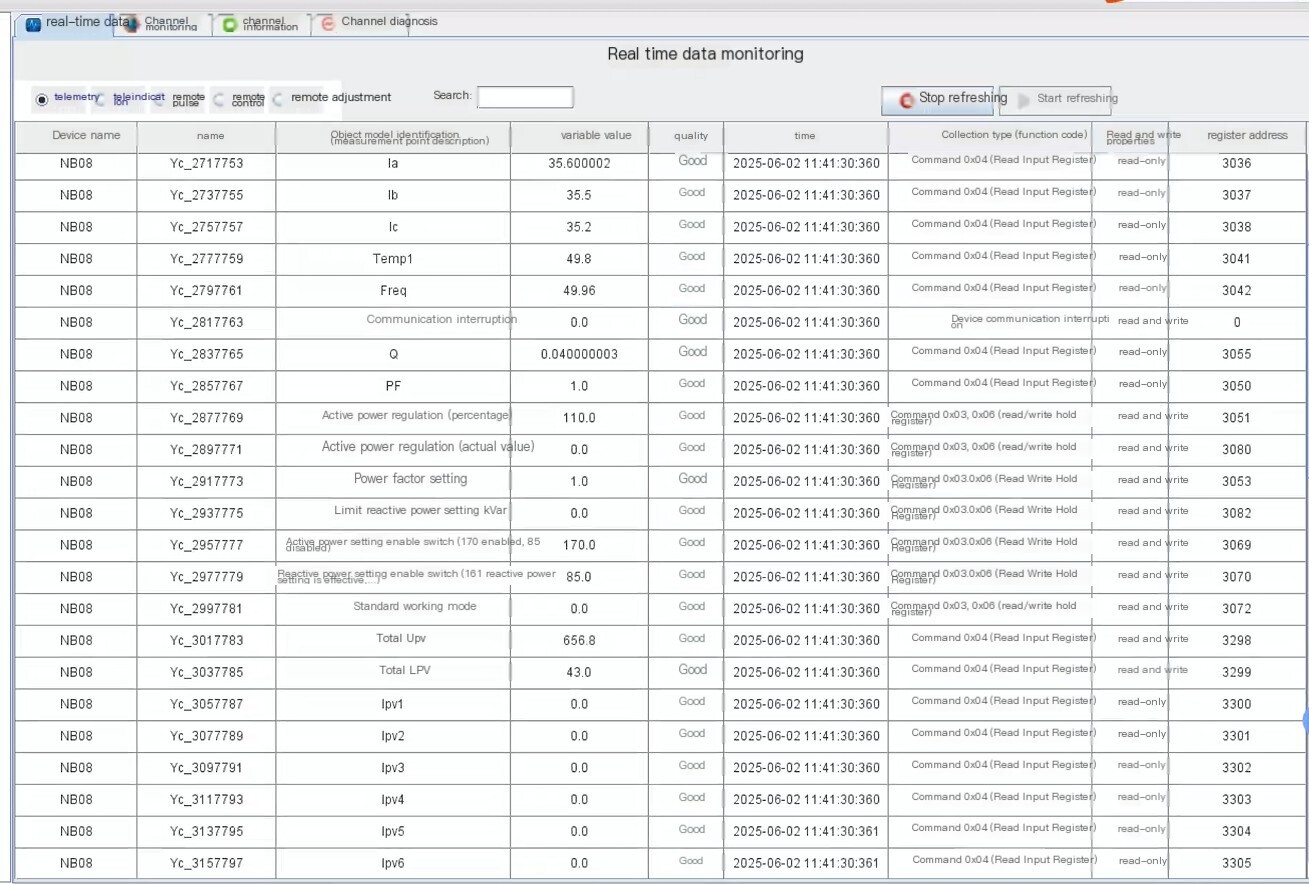The image size is (1309, 884).
Task: Click the green channel information tab icon
Action: [230, 25]
